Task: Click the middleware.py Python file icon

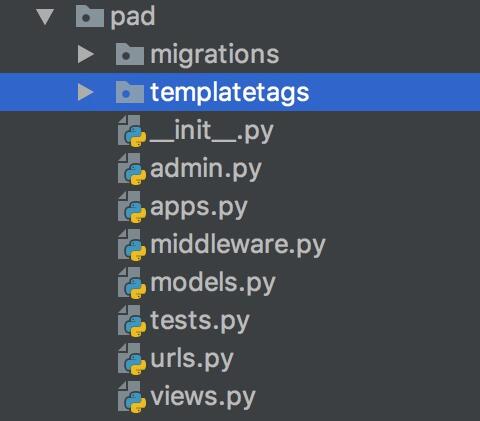Action: click(132, 245)
